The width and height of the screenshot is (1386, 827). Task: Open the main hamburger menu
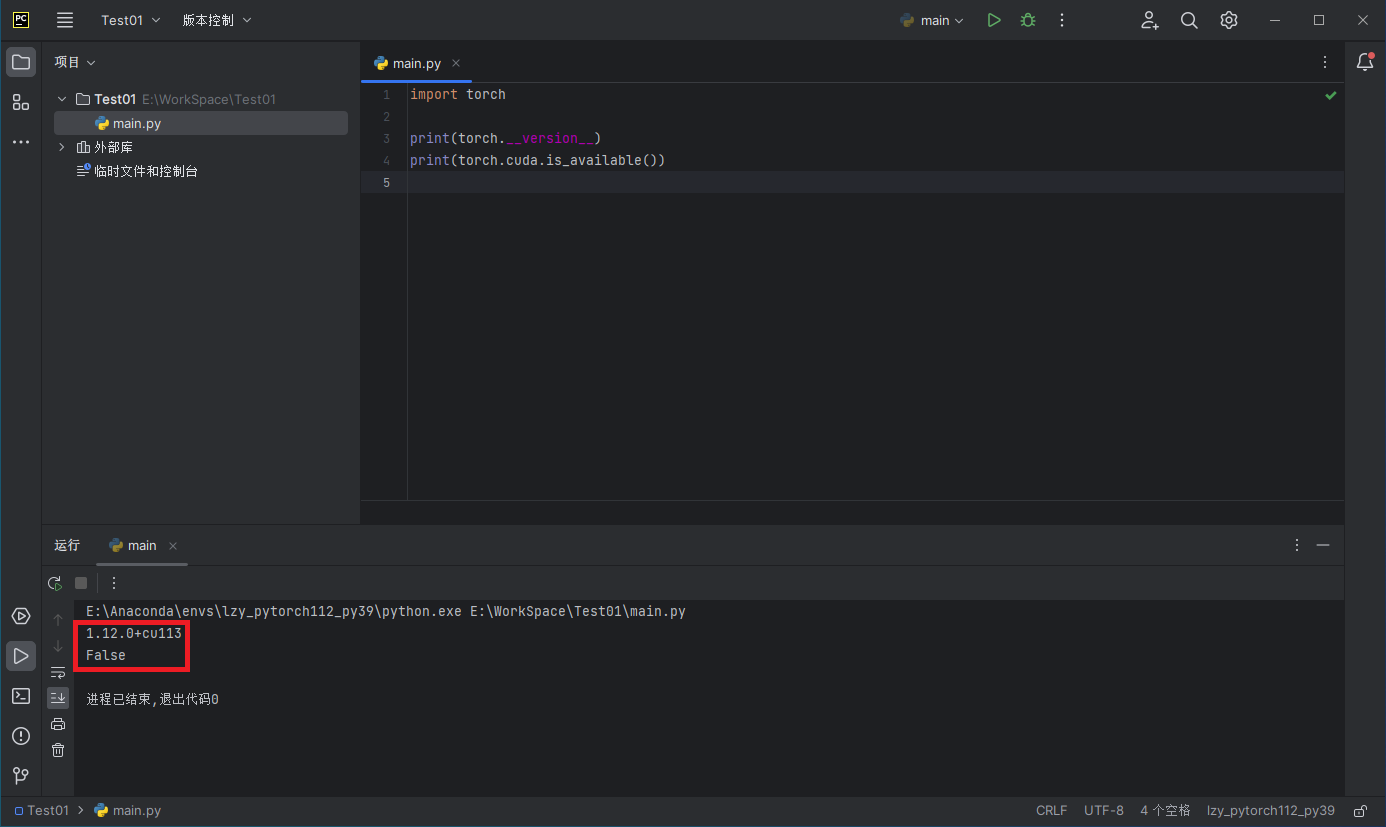(x=65, y=20)
